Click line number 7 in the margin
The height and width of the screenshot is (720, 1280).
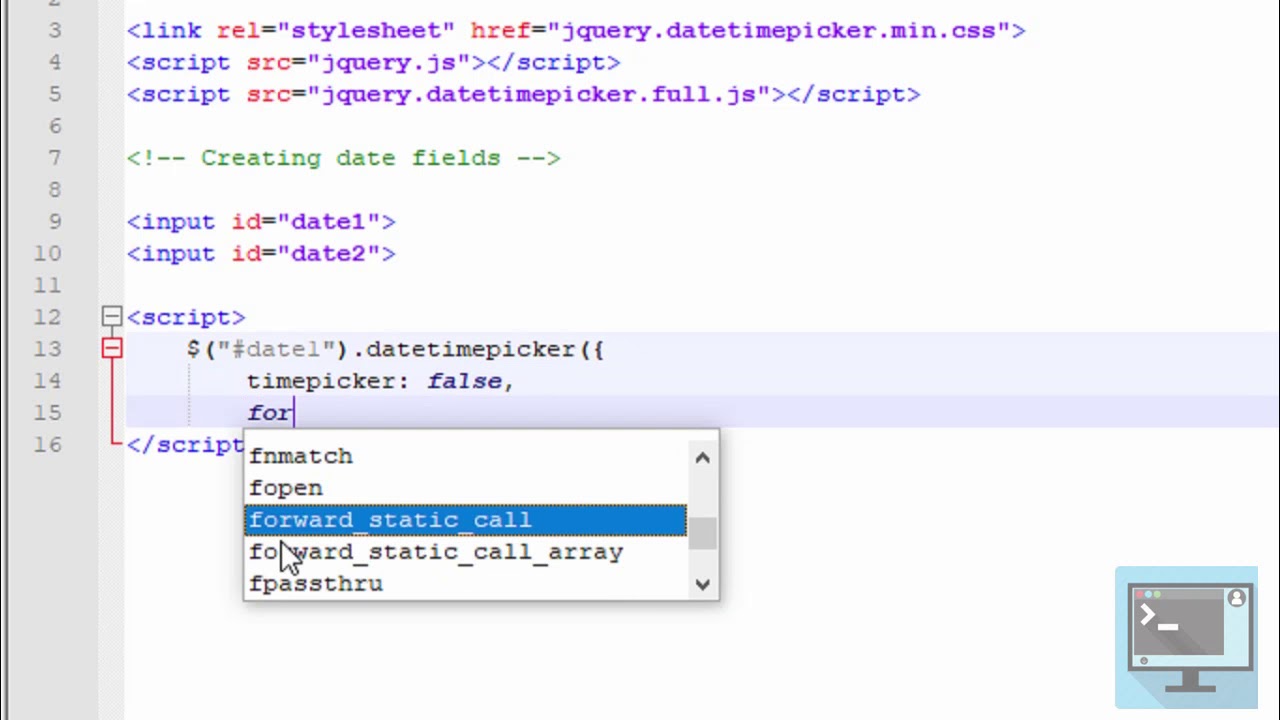pos(53,158)
